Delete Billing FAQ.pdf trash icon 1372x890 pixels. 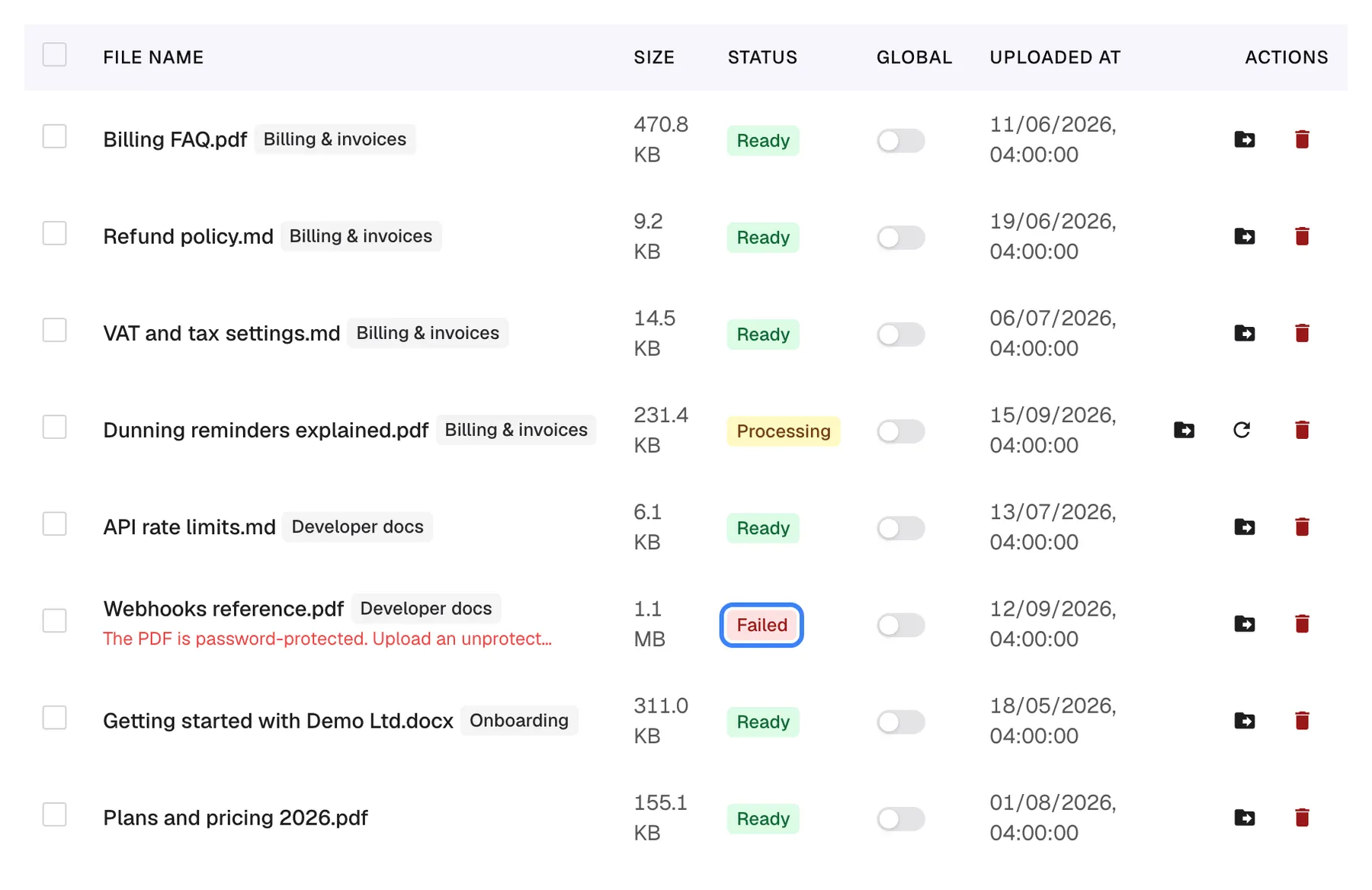(x=1302, y=139)
